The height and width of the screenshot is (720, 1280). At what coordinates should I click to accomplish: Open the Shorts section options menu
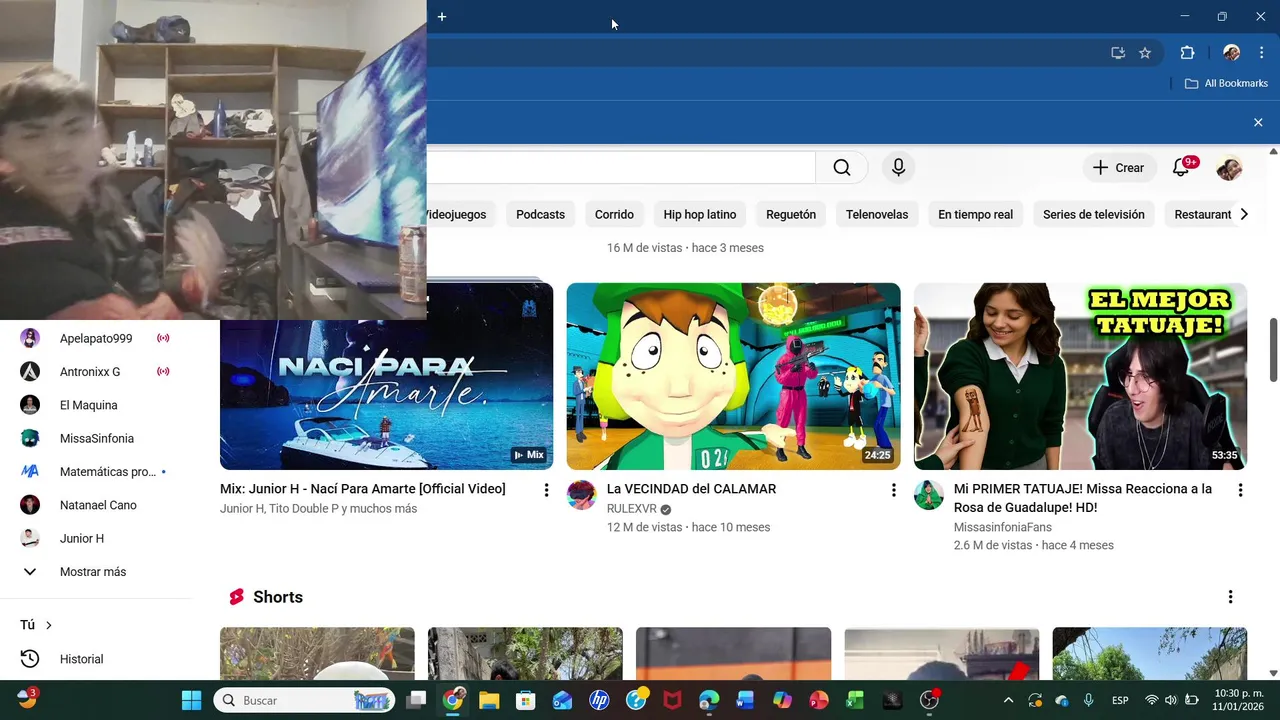point(1230,597)
